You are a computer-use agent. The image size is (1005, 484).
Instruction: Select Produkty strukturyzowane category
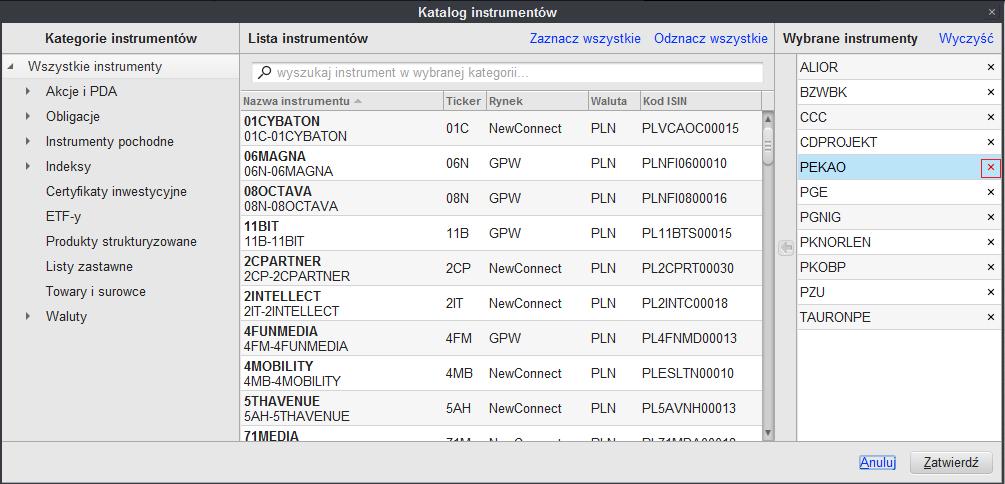pyautogui.click(x=121, y=242)
